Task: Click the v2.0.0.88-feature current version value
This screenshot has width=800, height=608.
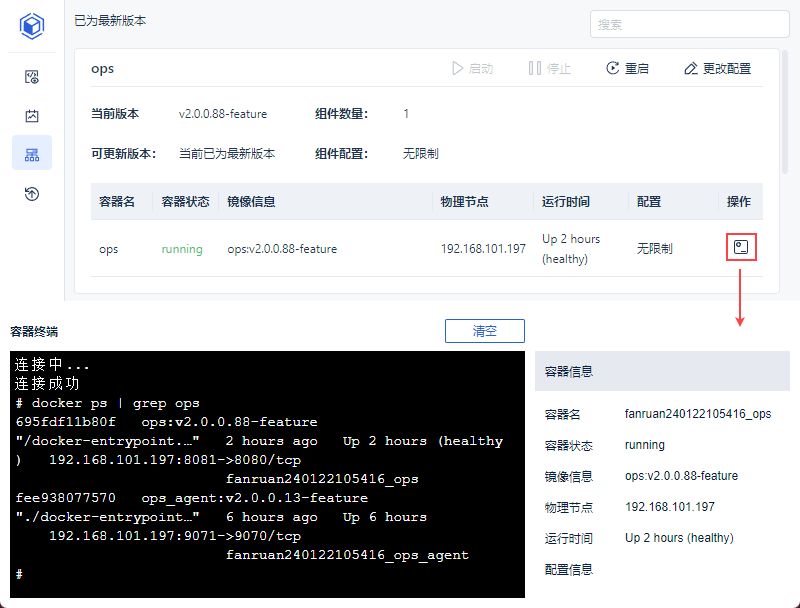Action: (x=223, y=114)
